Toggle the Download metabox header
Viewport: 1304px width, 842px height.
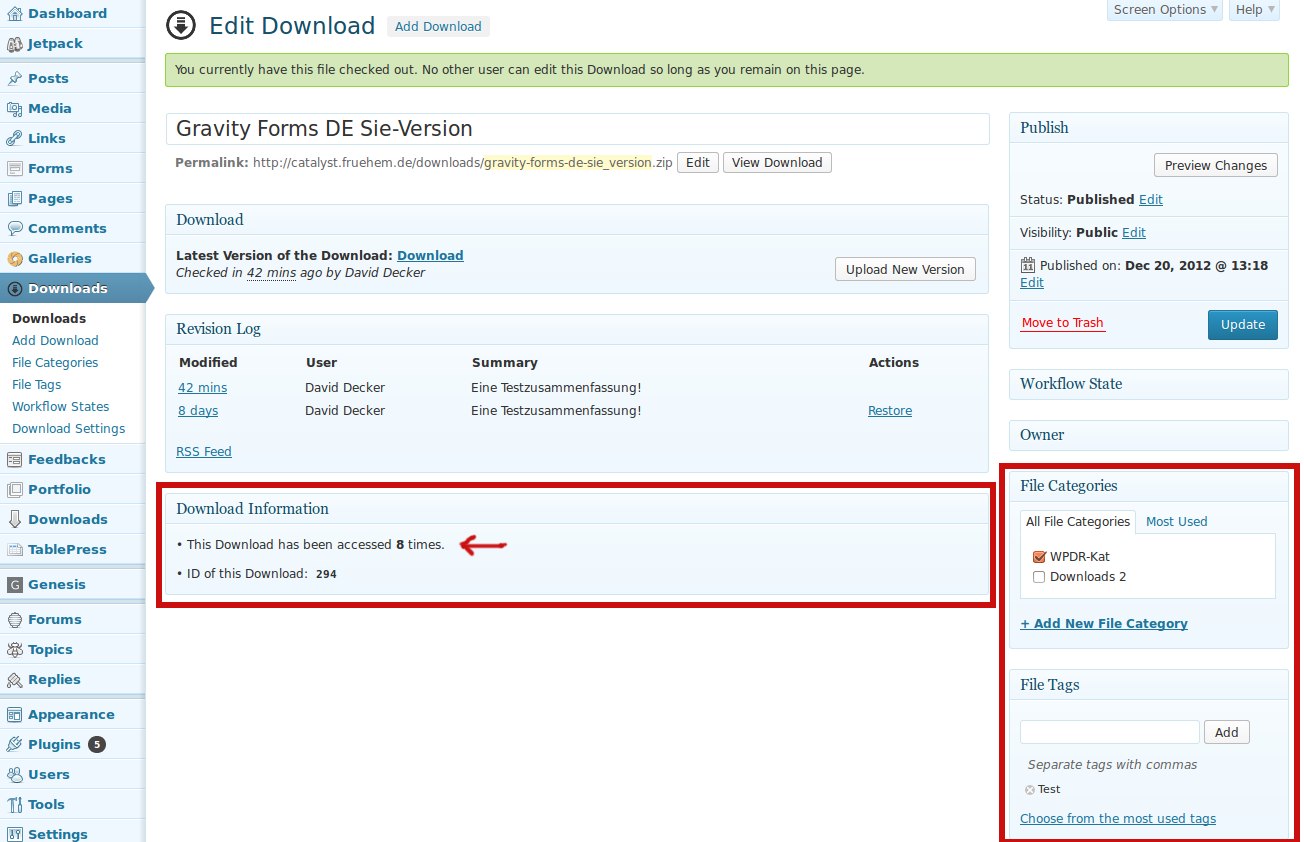click(577, 220)
